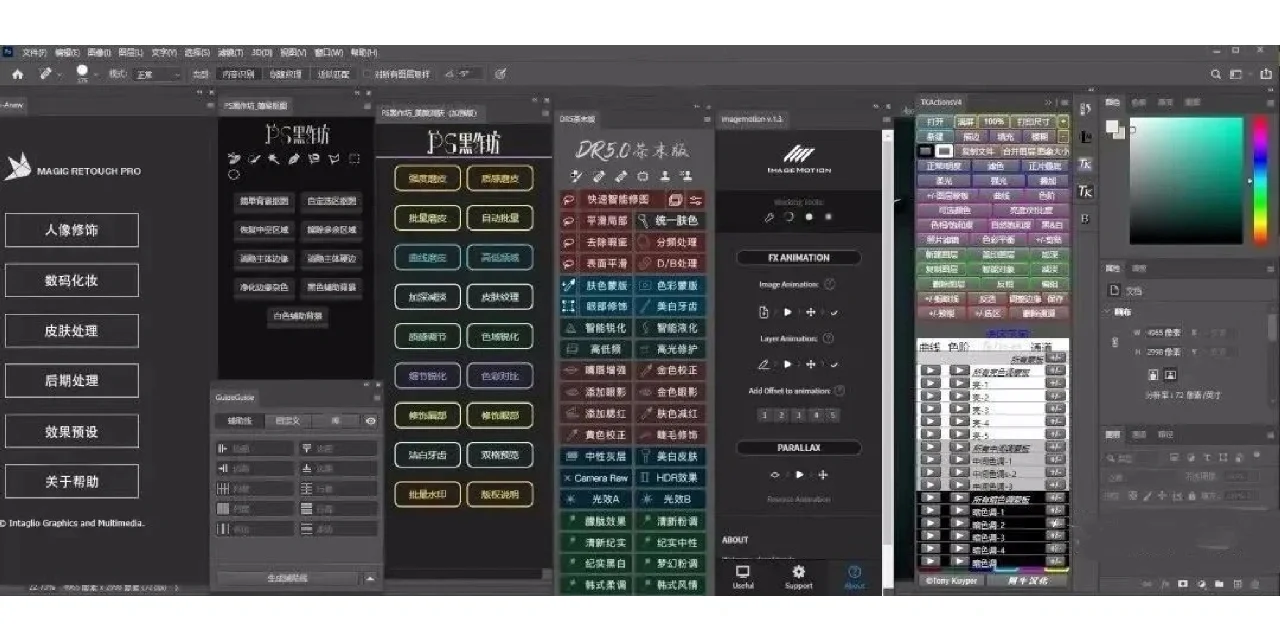Click the 批量水印 button
This screenshot has width=1280, height=640.
(x=427, y=494)
